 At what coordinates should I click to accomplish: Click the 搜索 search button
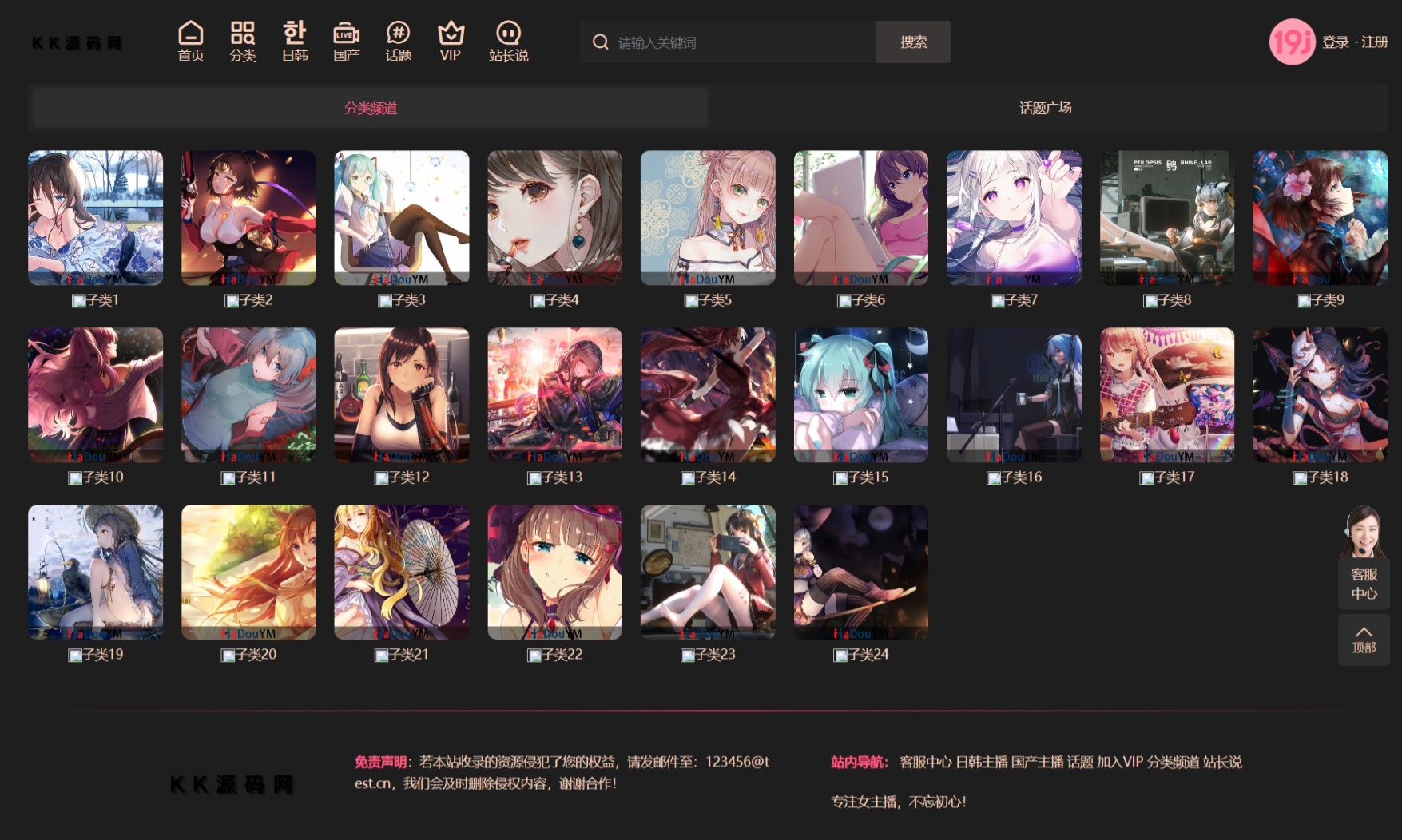(913, 42)
